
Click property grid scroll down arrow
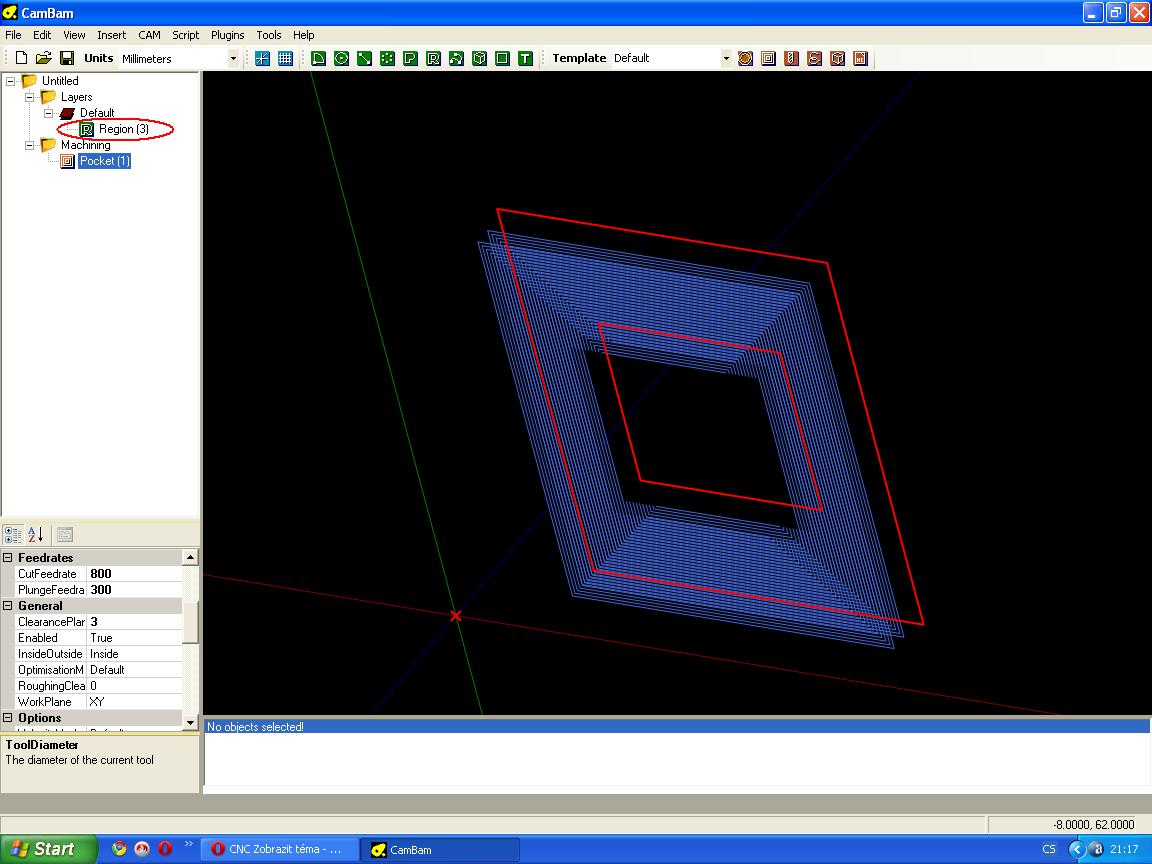tap(190, 723)
